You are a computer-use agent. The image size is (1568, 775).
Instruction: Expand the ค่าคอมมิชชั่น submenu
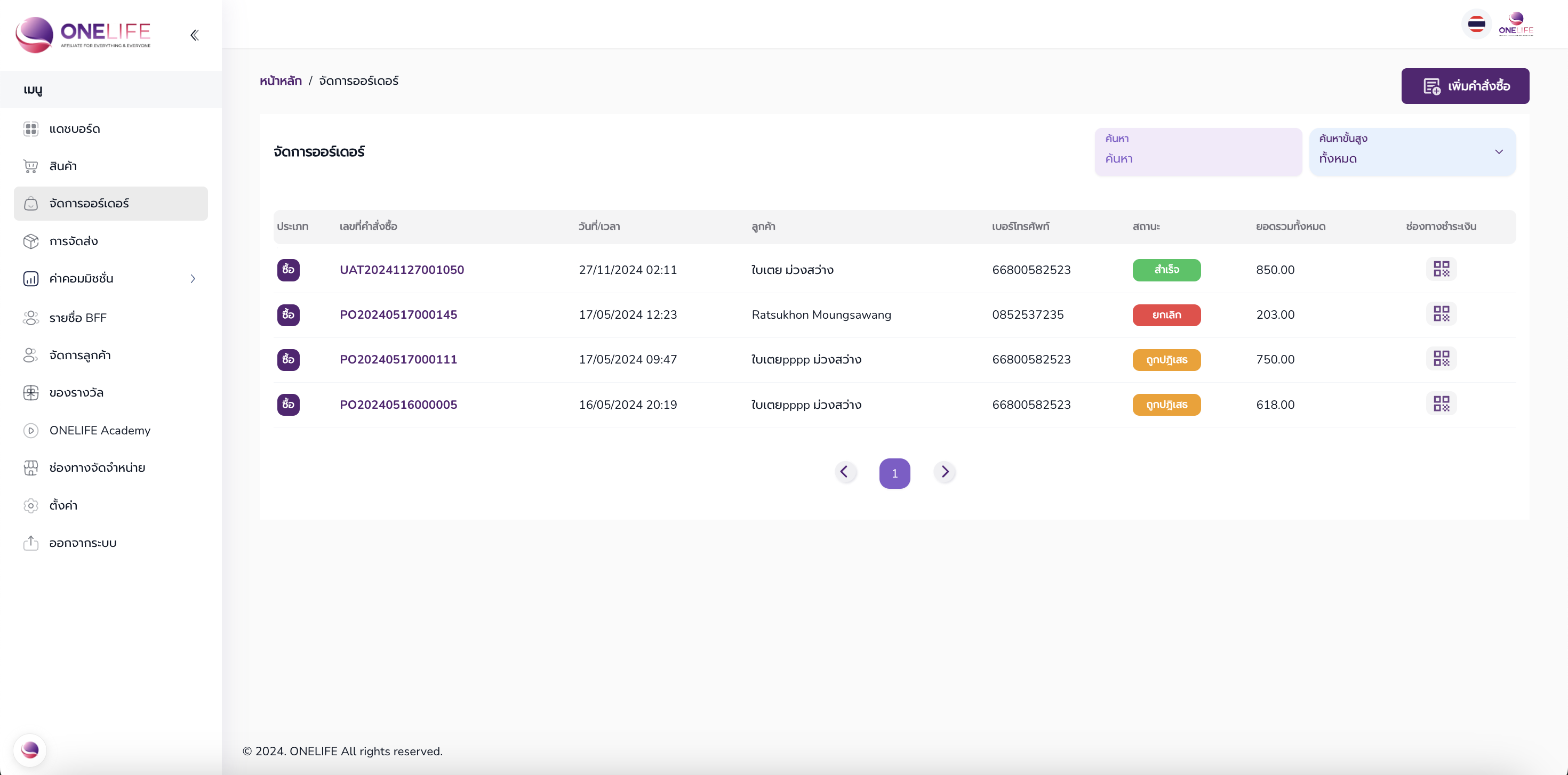(193, 279)
